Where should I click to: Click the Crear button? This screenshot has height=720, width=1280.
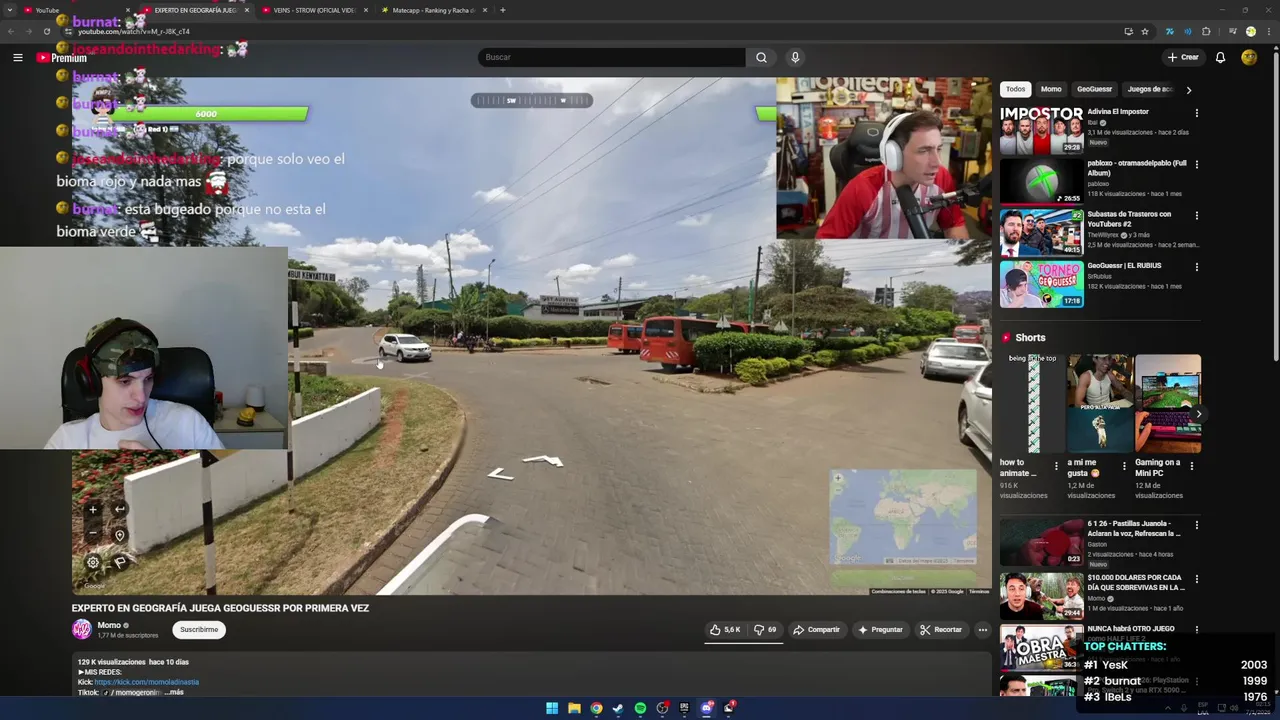1183,57
